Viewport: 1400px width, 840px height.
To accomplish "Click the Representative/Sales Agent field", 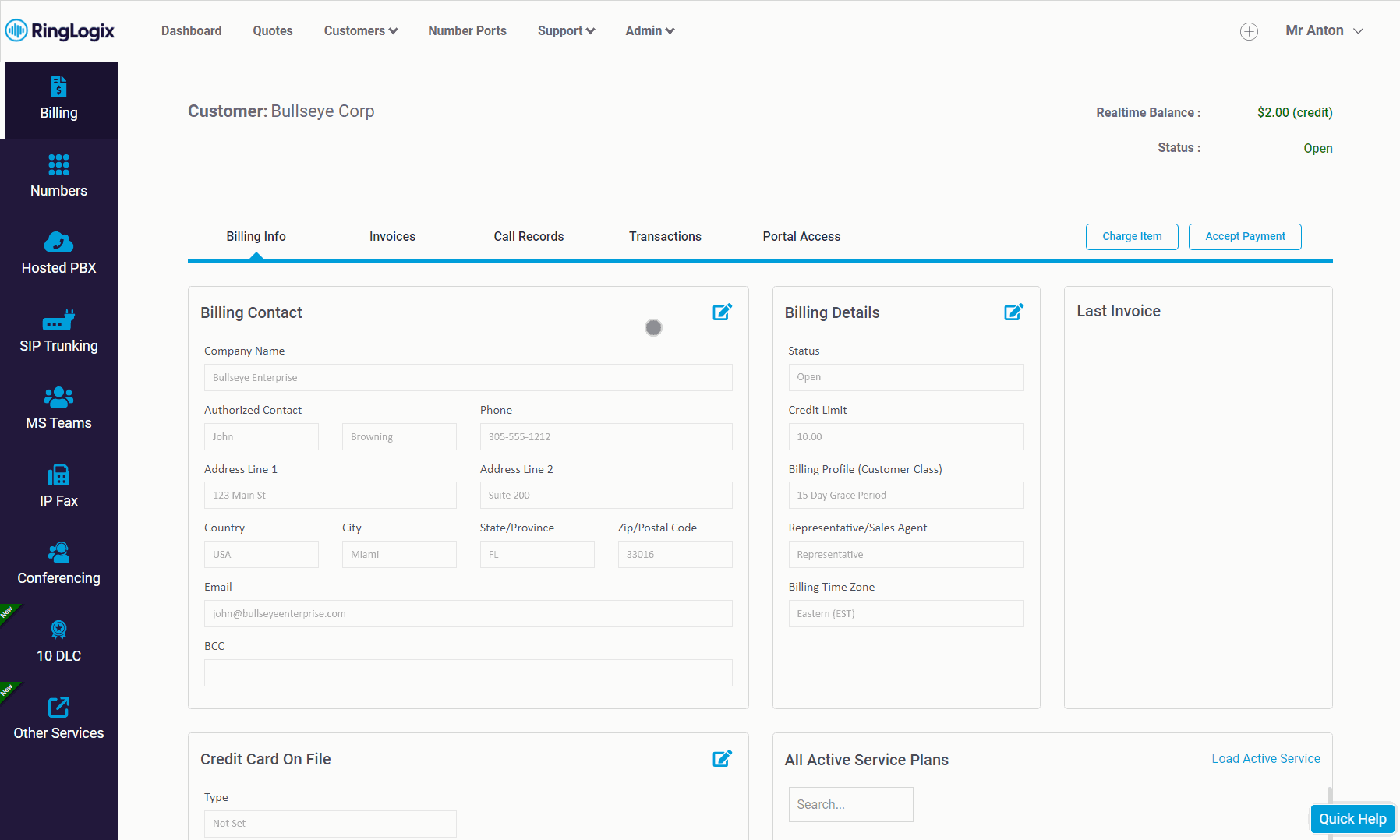I will [907, 555].
